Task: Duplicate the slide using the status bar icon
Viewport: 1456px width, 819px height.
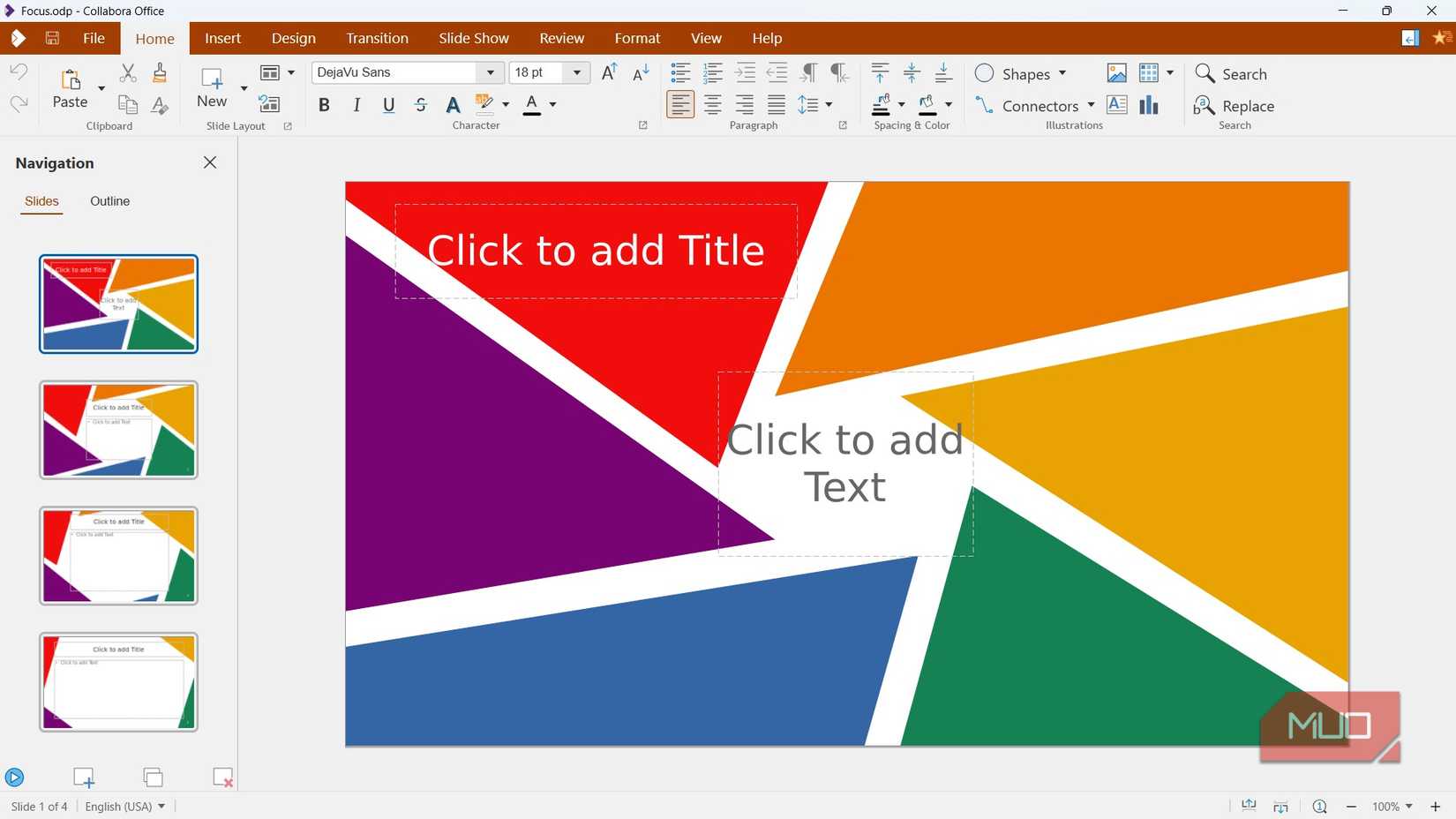Action: 153,778
